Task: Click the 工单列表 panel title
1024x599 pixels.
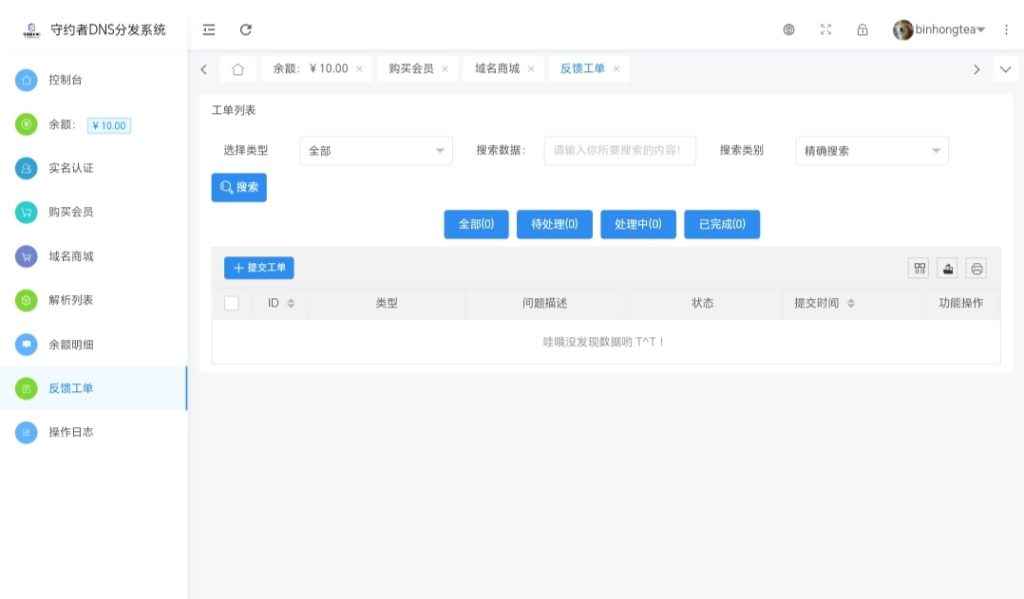Action: [234, 110]
